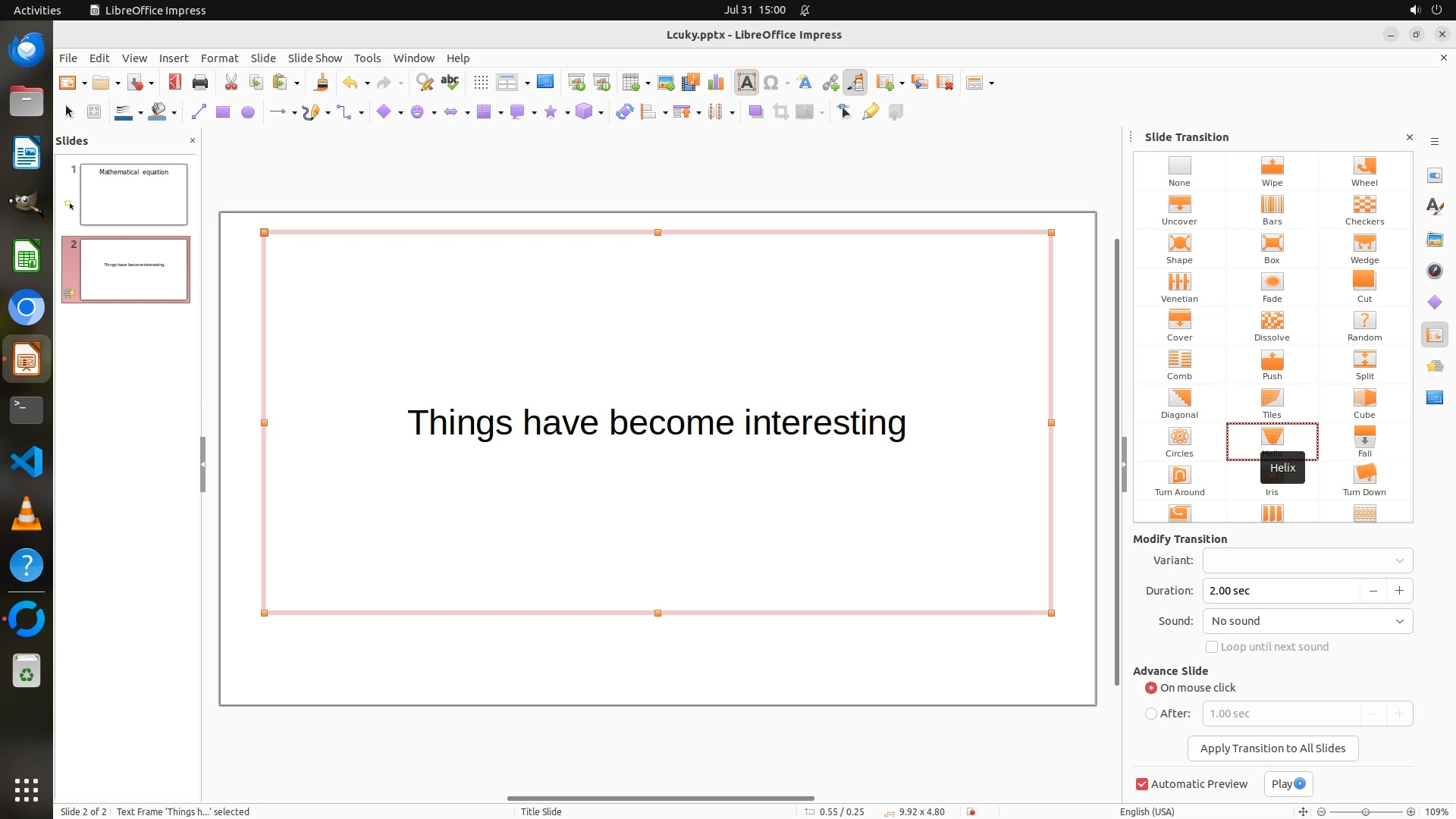1456x819 pixels.
Task: Open the Format menu
Action: pyautogui.click(x=219, y=58)
